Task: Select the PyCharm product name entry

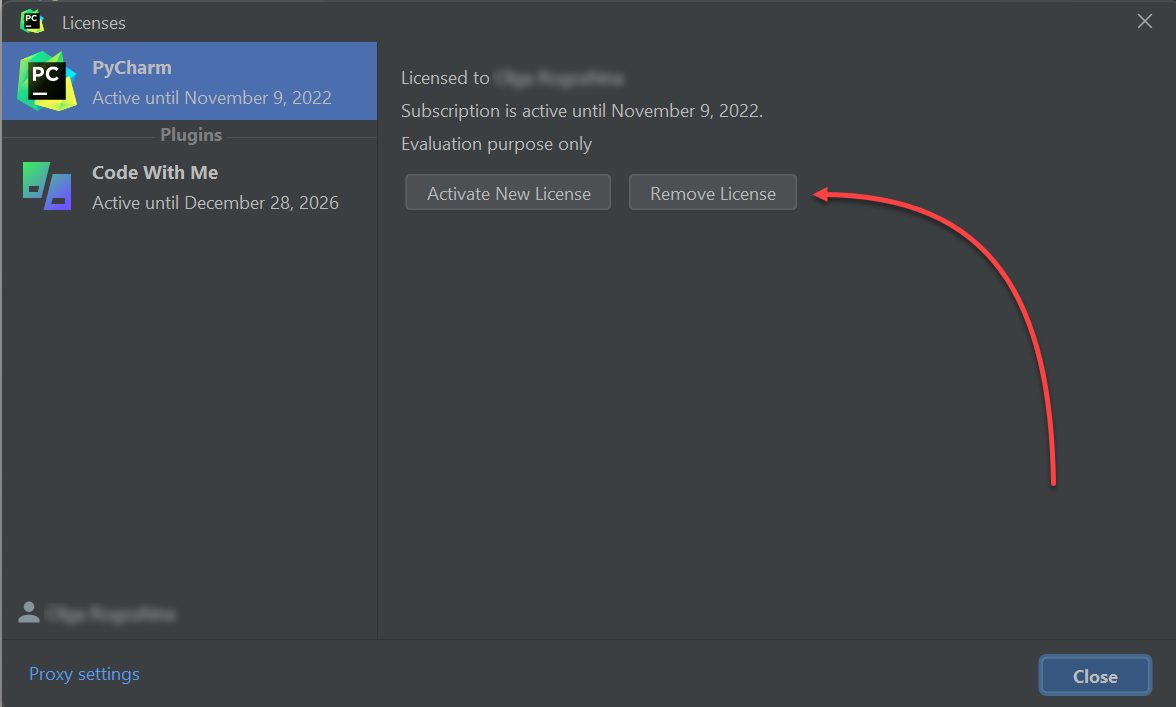Action: pyautogui.click(x=132, y=67)
